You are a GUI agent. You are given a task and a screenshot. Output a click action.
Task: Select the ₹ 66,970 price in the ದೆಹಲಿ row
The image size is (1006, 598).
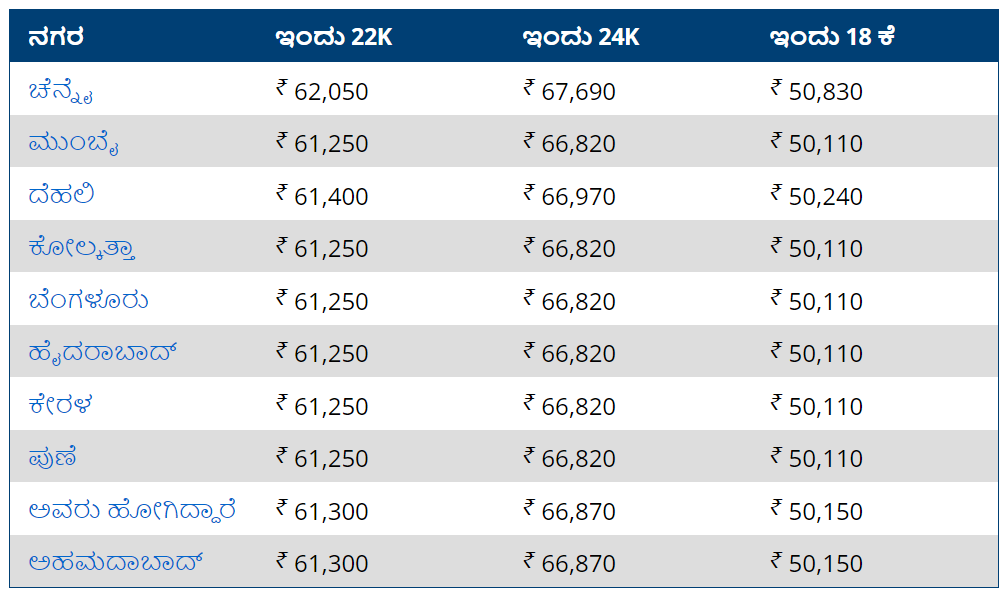pos(570,196)
